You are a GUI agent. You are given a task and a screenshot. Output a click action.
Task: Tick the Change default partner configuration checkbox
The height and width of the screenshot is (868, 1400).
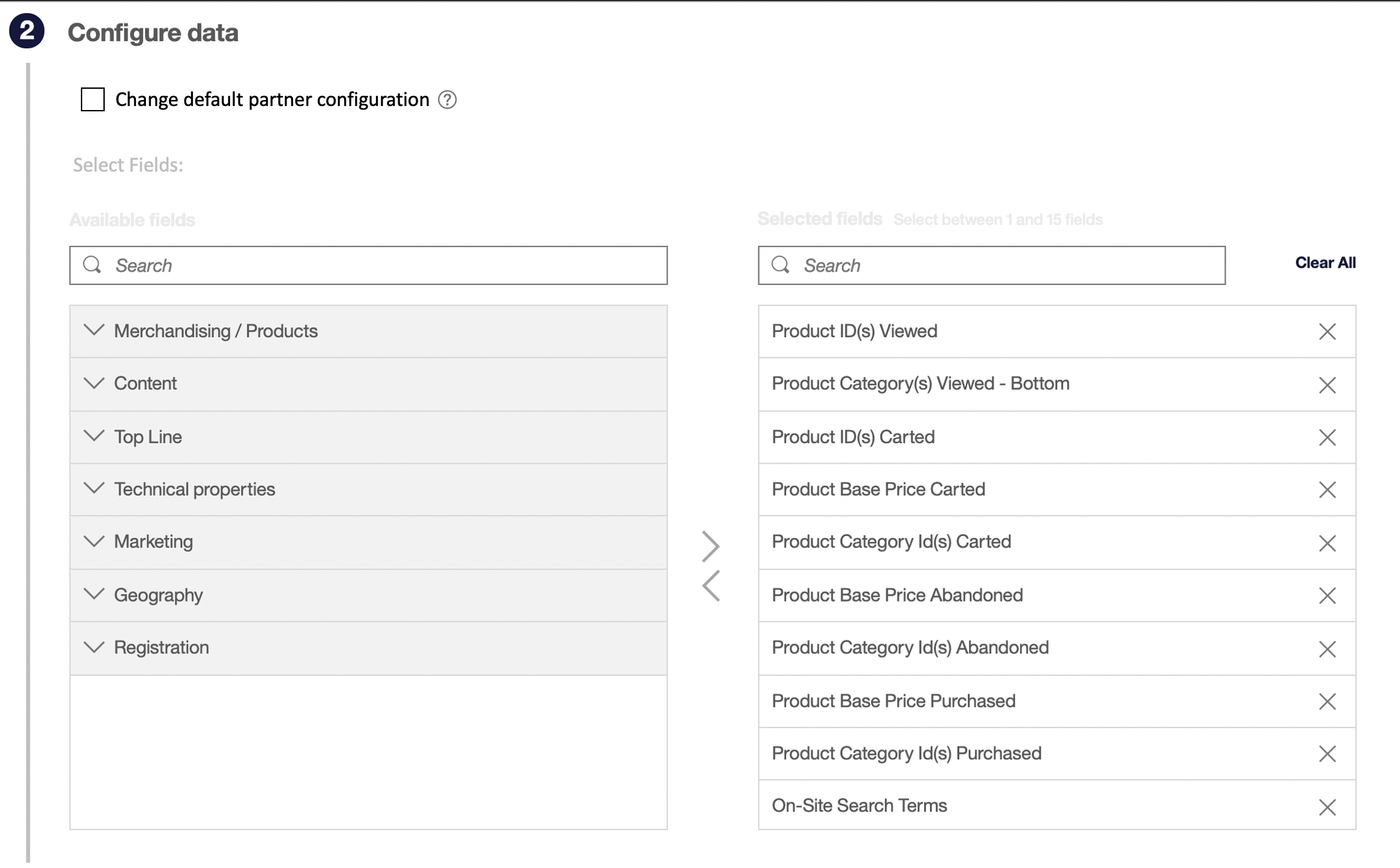point(93,99)
